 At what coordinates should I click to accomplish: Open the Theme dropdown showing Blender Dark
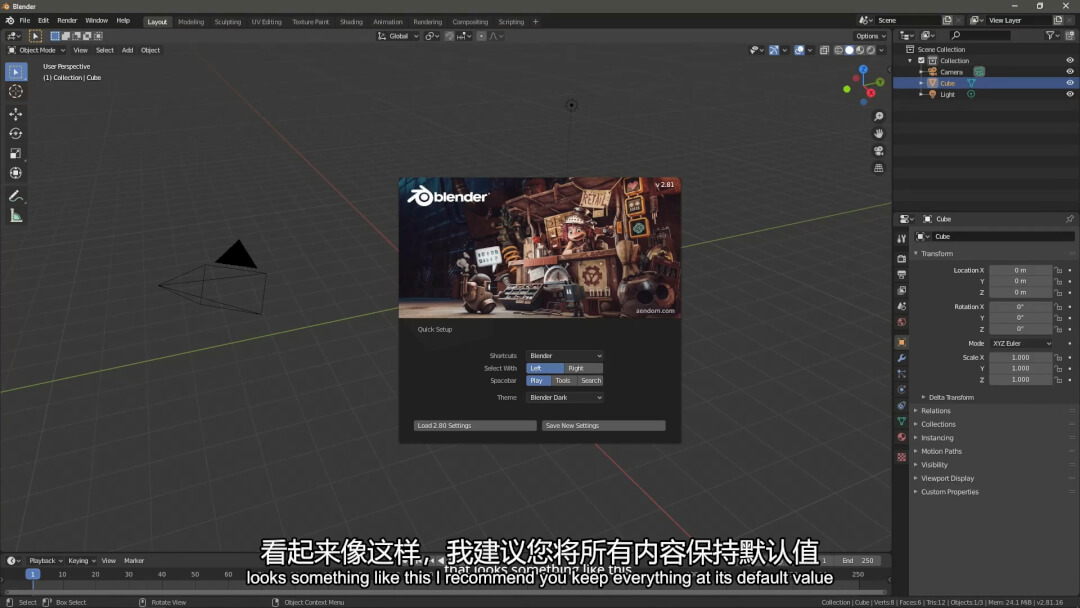tap(565, 398)
